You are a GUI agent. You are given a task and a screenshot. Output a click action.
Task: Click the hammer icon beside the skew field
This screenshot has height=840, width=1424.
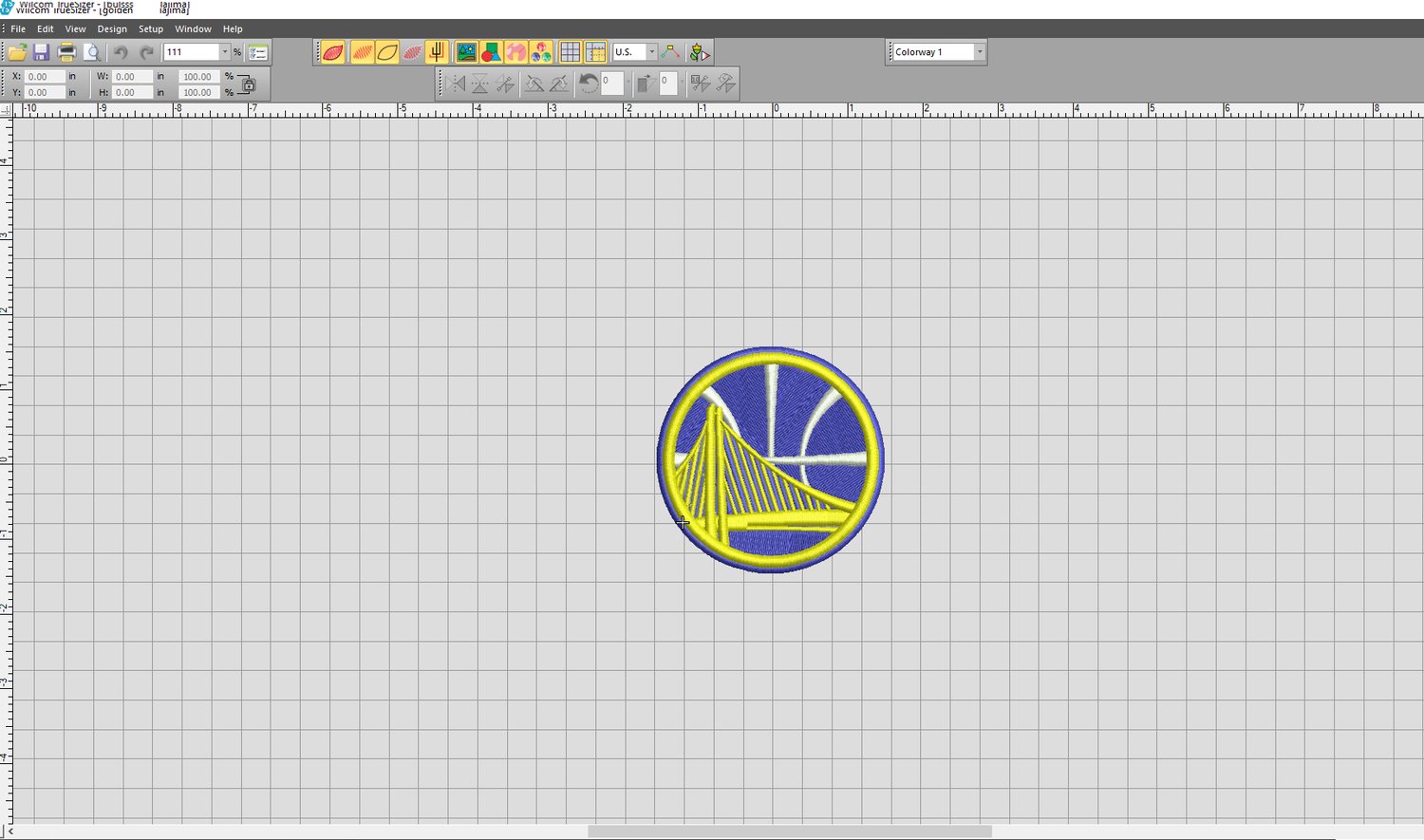(x=701, y=84)
